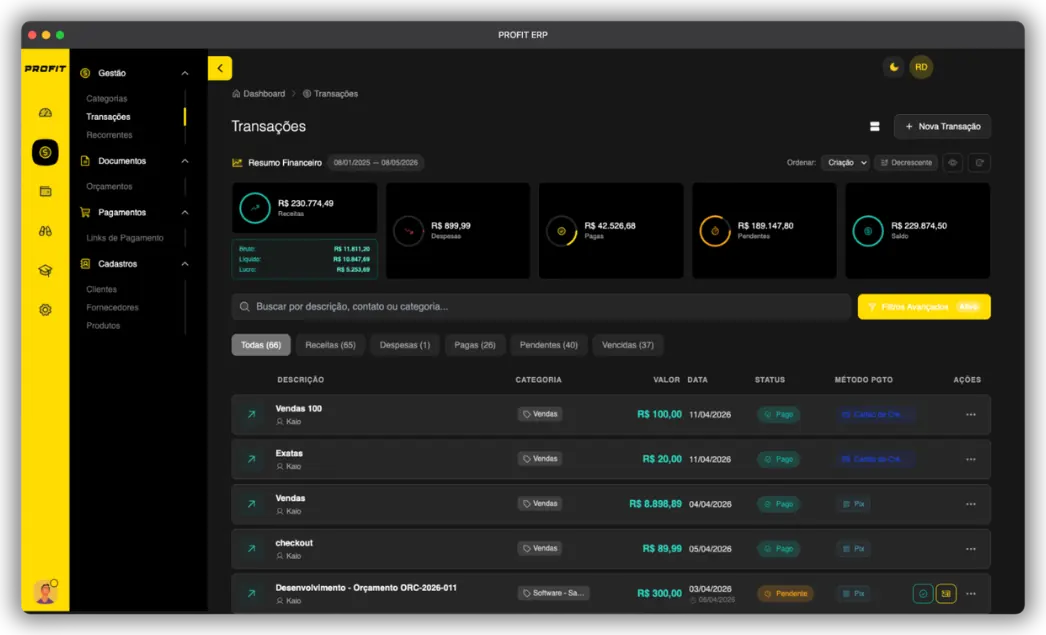1046x635 pixels.
Task: Toggle Decrescente sort order
Action: point(906,163)
